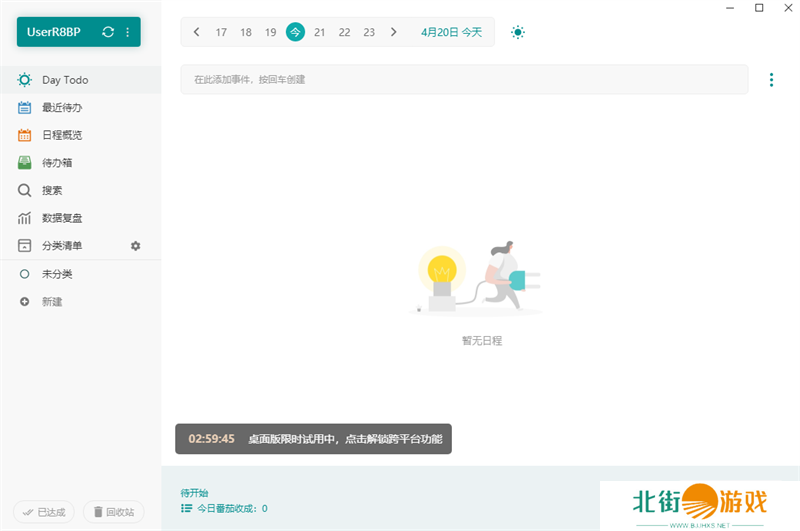Select date 21 in the date strip
Screen dimensions: 800x531
pos(320,32)
